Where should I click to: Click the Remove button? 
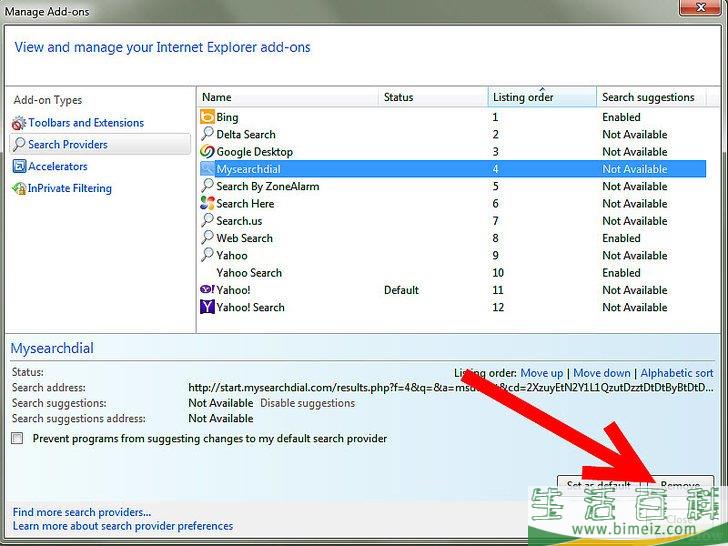(680, 485)
